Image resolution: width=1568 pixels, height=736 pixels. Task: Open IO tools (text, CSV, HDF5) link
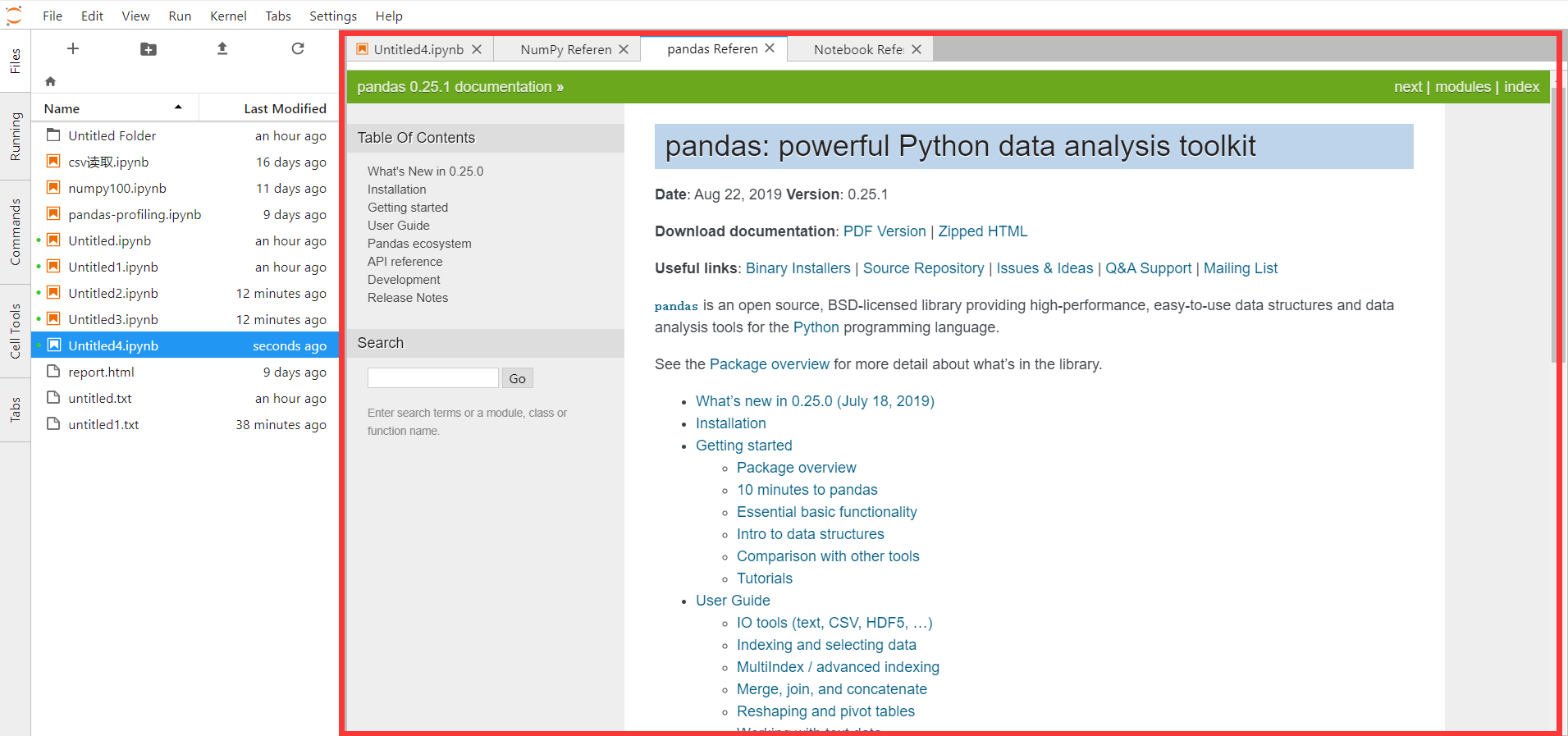coord(834,623)
